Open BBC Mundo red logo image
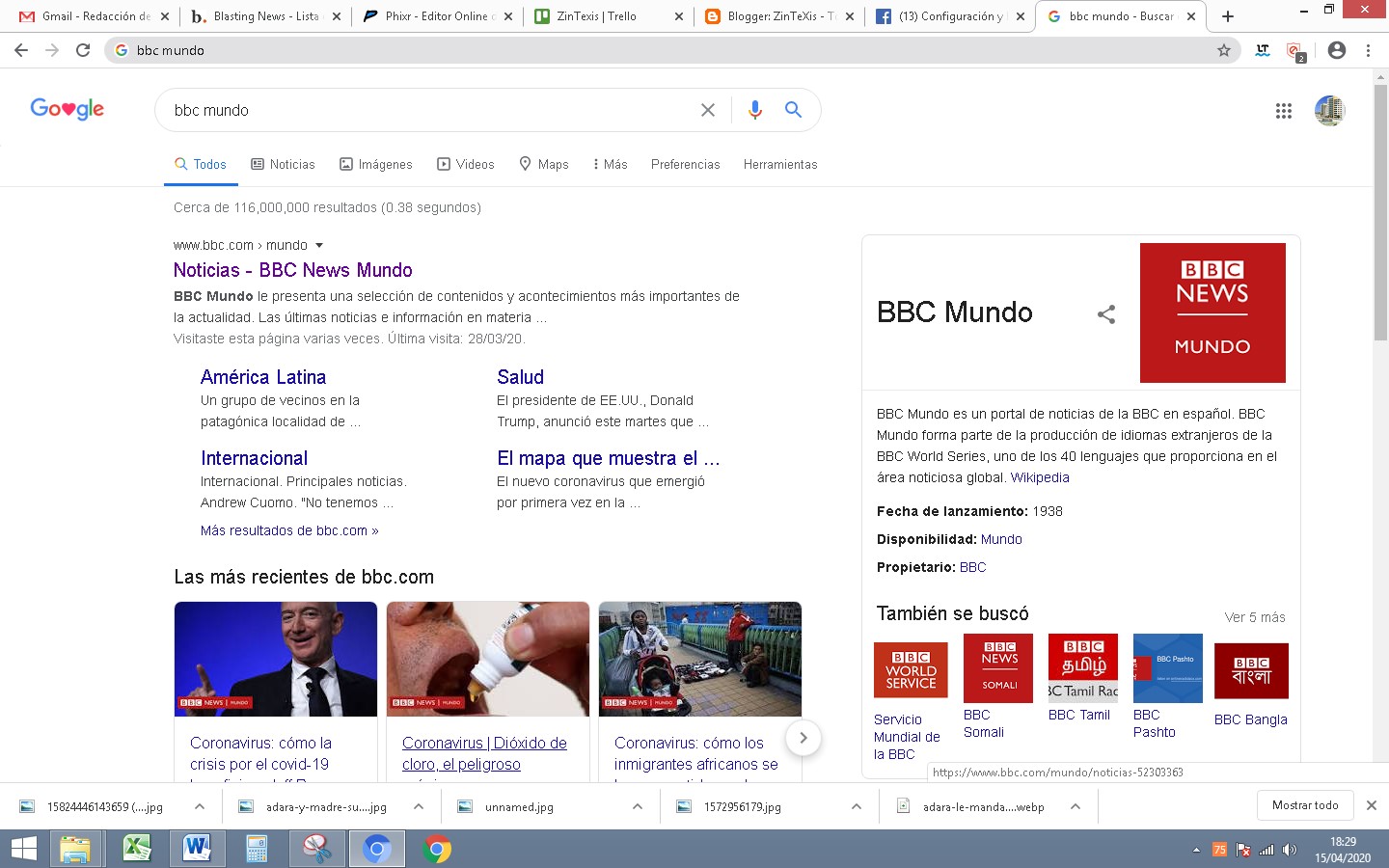Viewport: 1389px width, 868px height. tap(1212, 312)
